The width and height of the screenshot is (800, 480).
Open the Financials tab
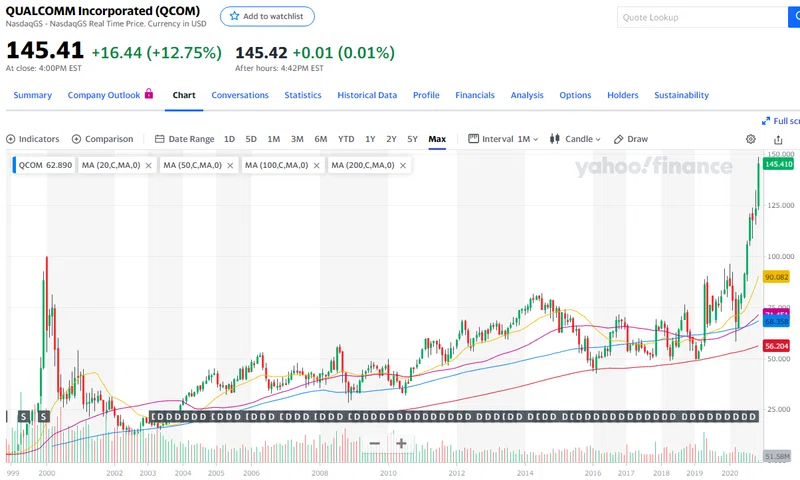474,95
